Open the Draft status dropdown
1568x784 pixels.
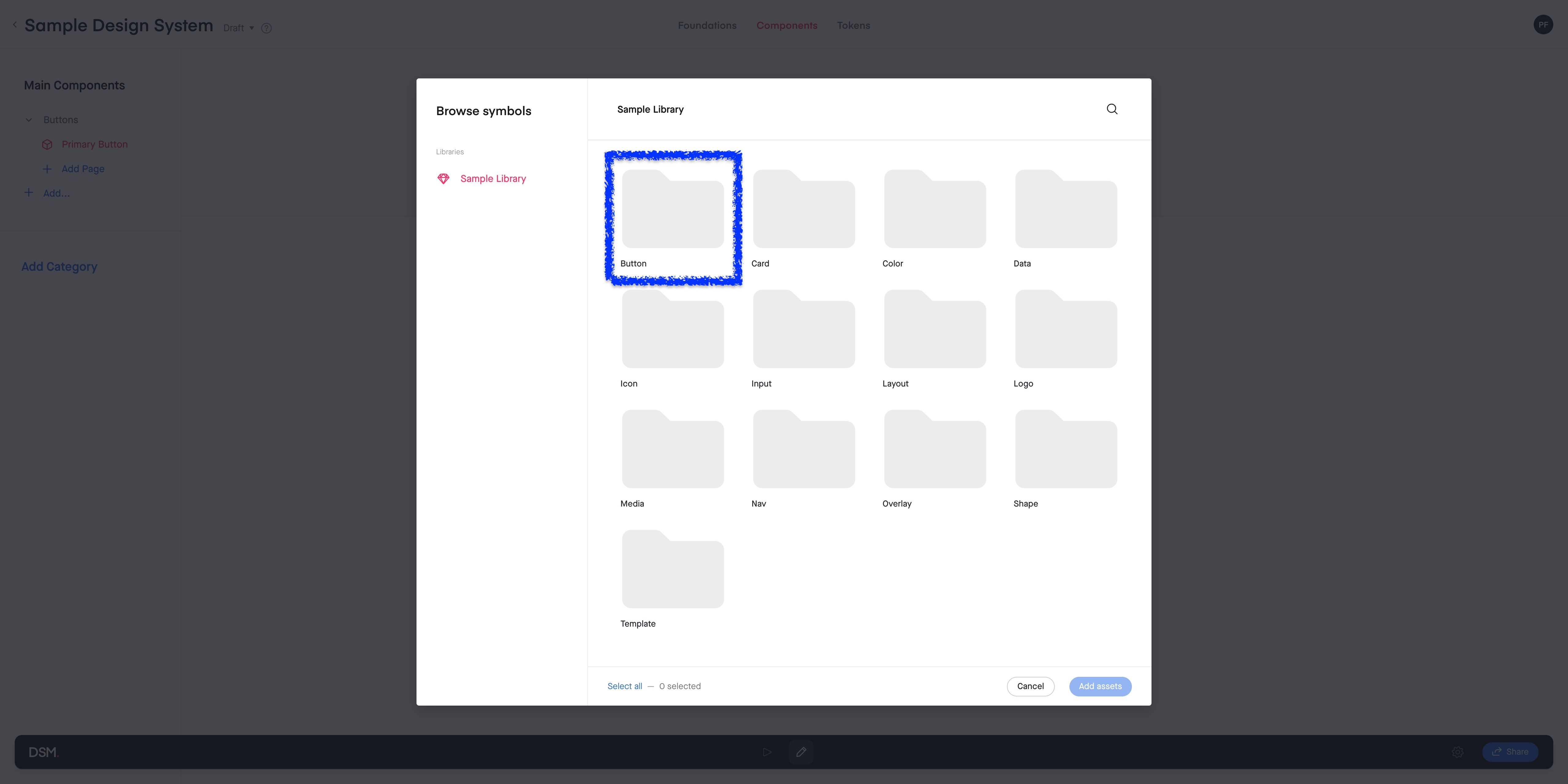[239, 28]
